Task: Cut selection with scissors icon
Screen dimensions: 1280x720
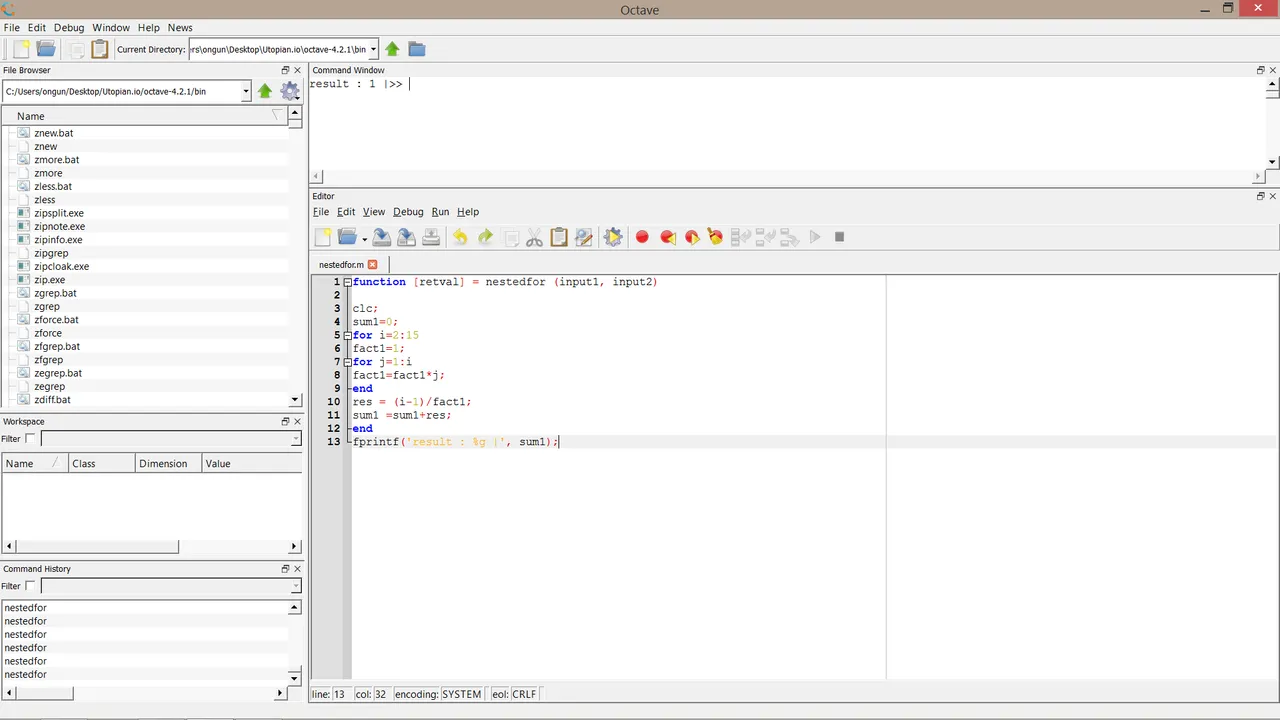Action: (x=534, y=237)
